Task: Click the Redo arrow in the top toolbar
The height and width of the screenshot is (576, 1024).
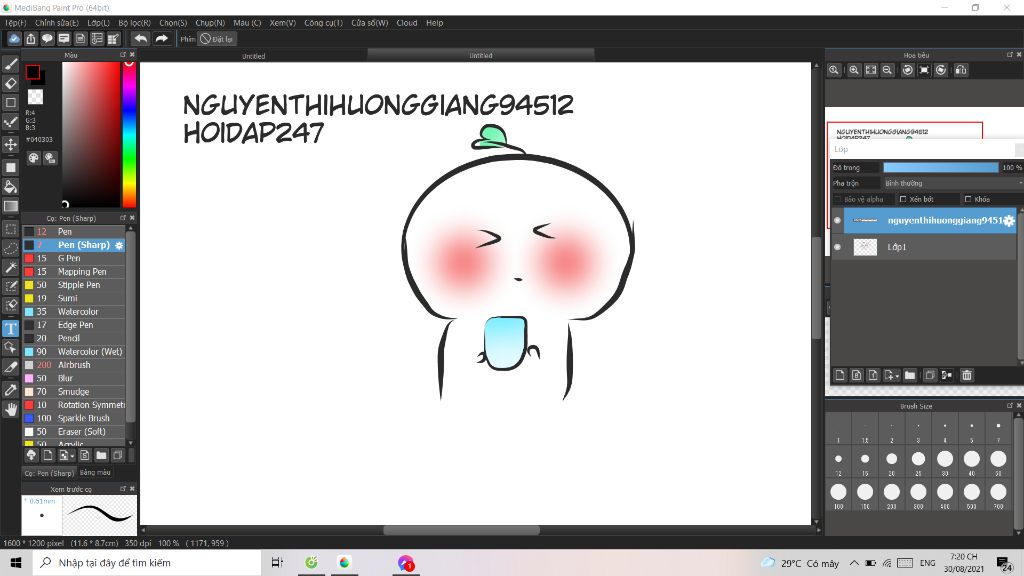Action: pyautogui.click(x=161, y=39)
